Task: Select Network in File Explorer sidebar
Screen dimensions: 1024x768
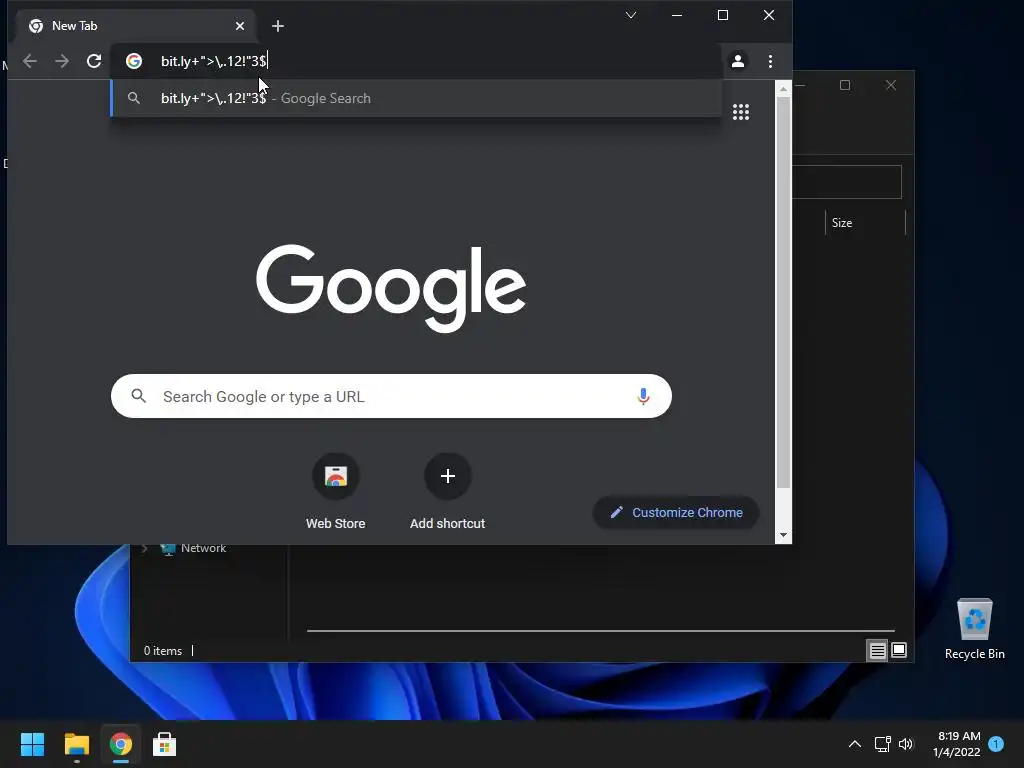Action: point(203,549)
